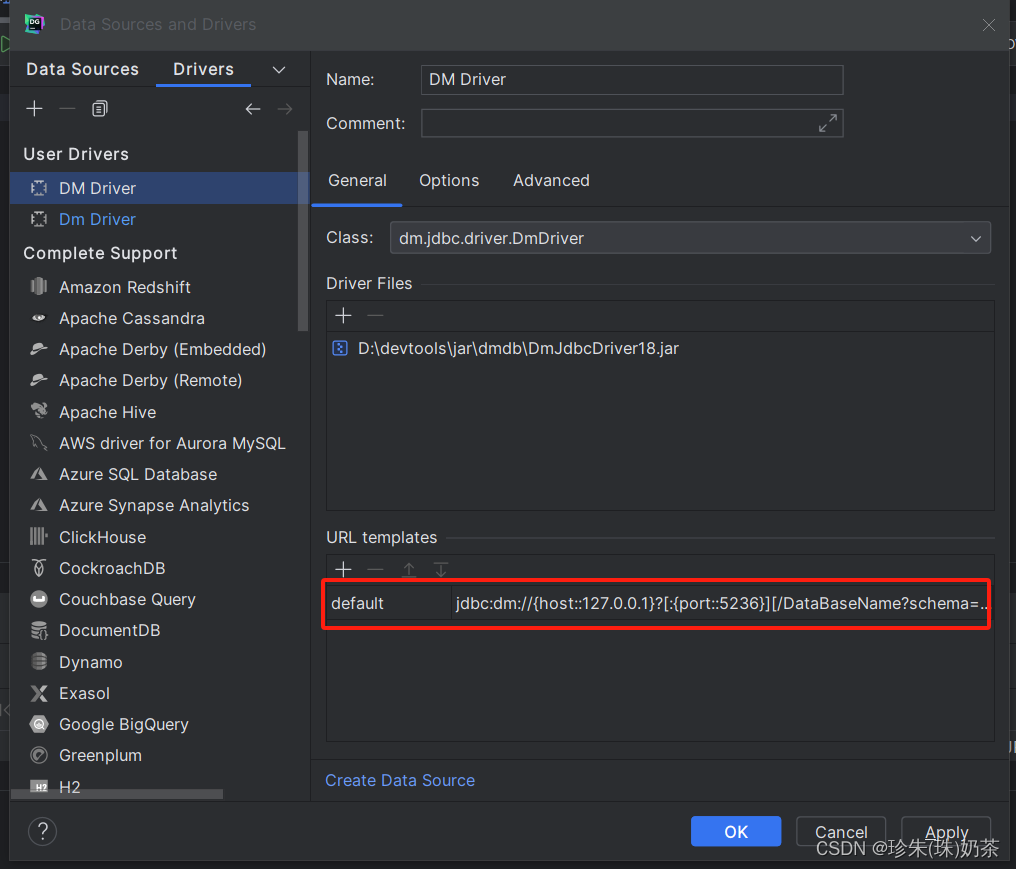
Task: Go back with the left arrow
Action: click(x=253, y=109)
